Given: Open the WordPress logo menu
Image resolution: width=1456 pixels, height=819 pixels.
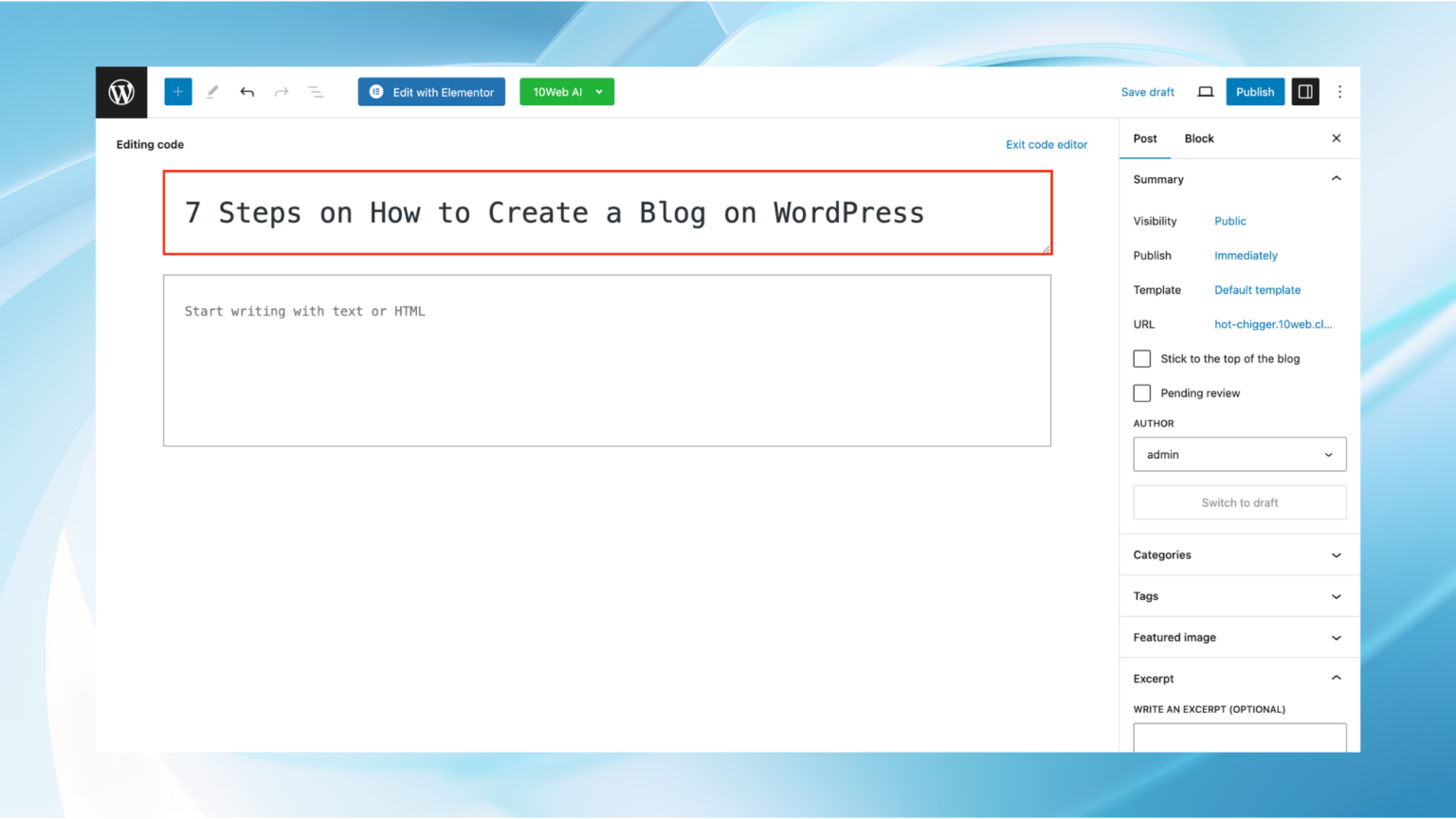Looking at the screenshot, I should (x=120, y=92).
